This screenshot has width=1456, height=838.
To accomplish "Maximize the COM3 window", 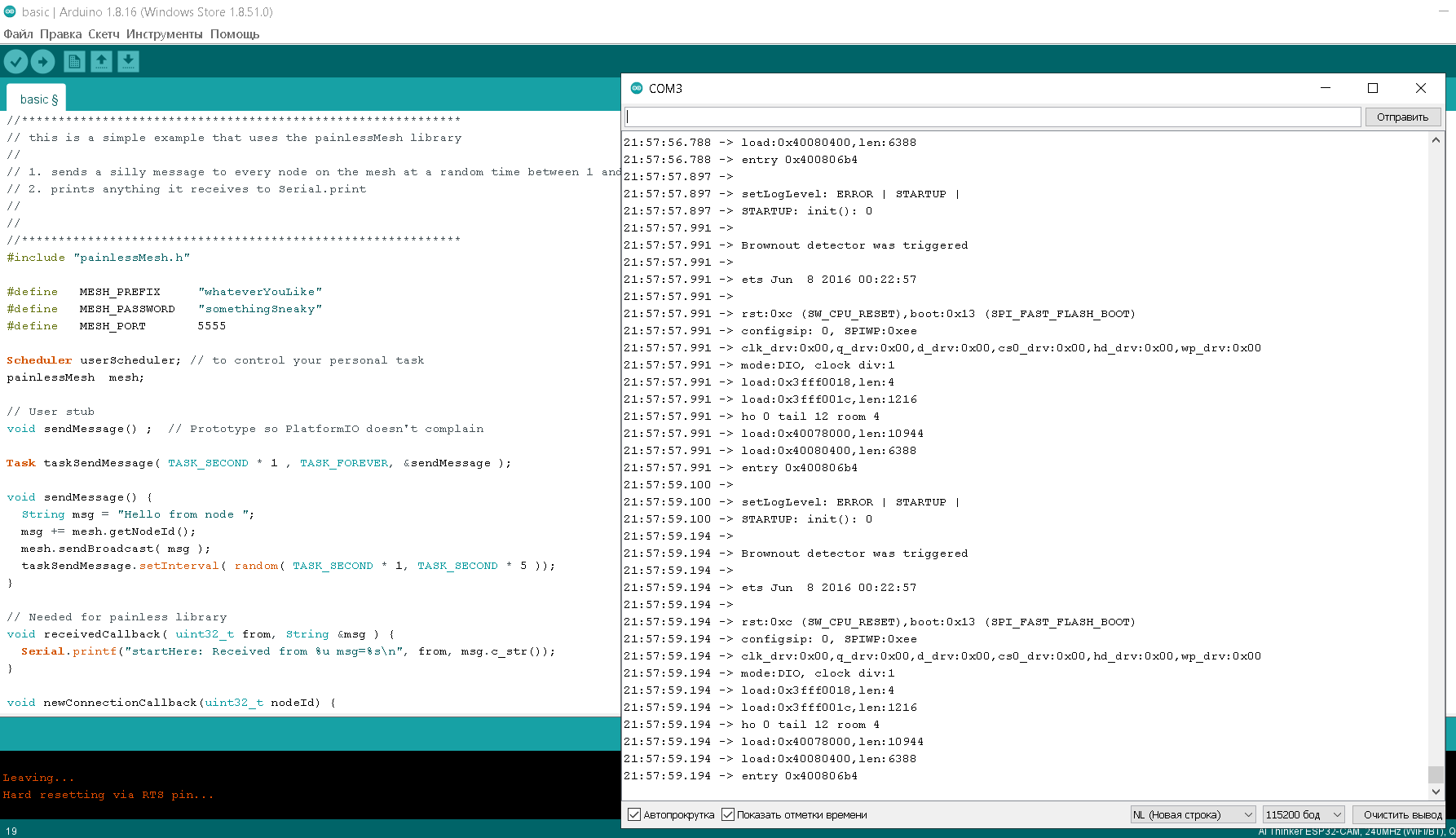I will pos(1373,88).
